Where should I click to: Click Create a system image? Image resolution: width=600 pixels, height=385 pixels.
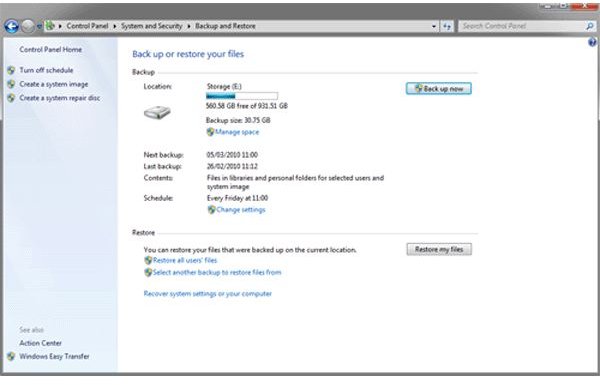click(54, 84)
